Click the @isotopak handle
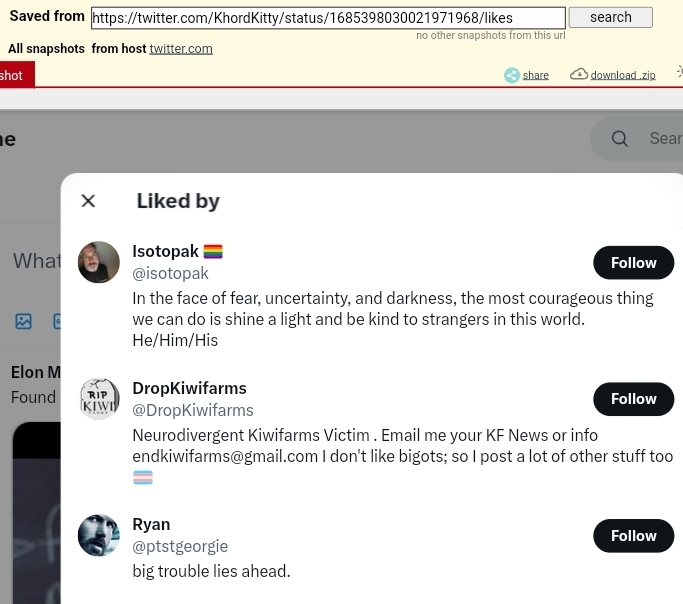683x604 pixels. click(170, 273)
